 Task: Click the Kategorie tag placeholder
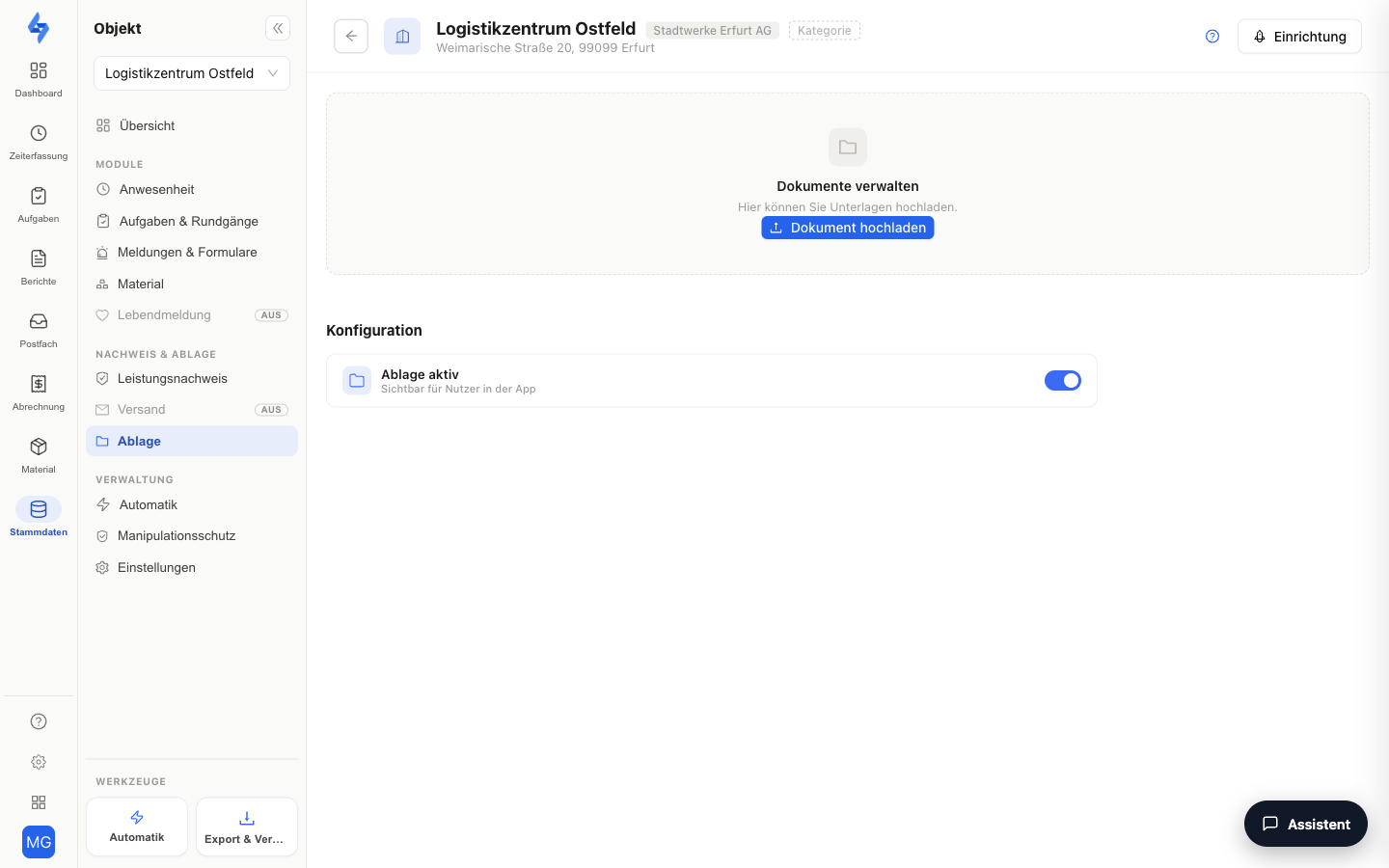pyautogui.click(x=825, y=31)
